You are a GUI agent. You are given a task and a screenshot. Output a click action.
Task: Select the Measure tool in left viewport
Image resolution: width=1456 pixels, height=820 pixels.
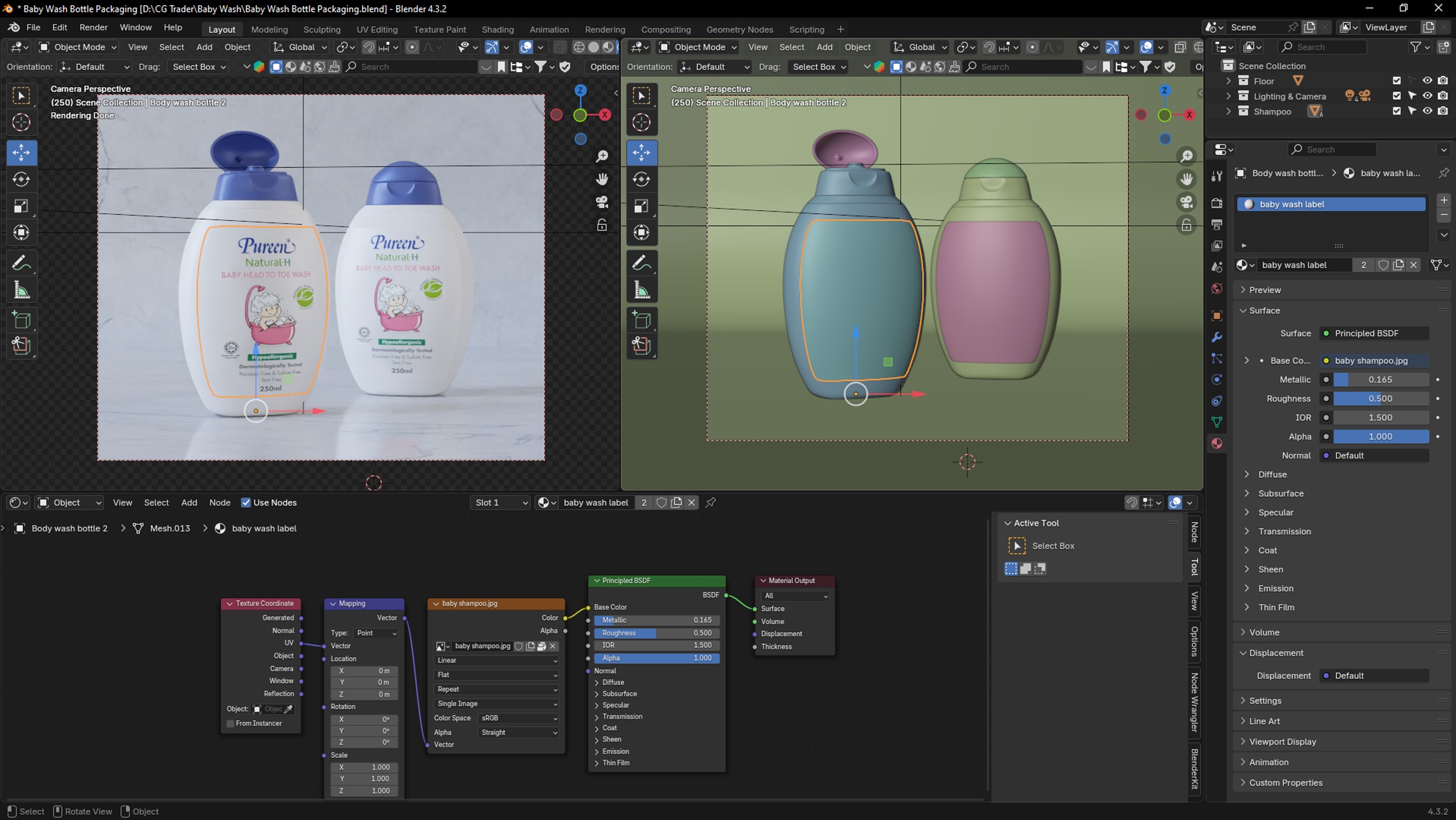21,290
